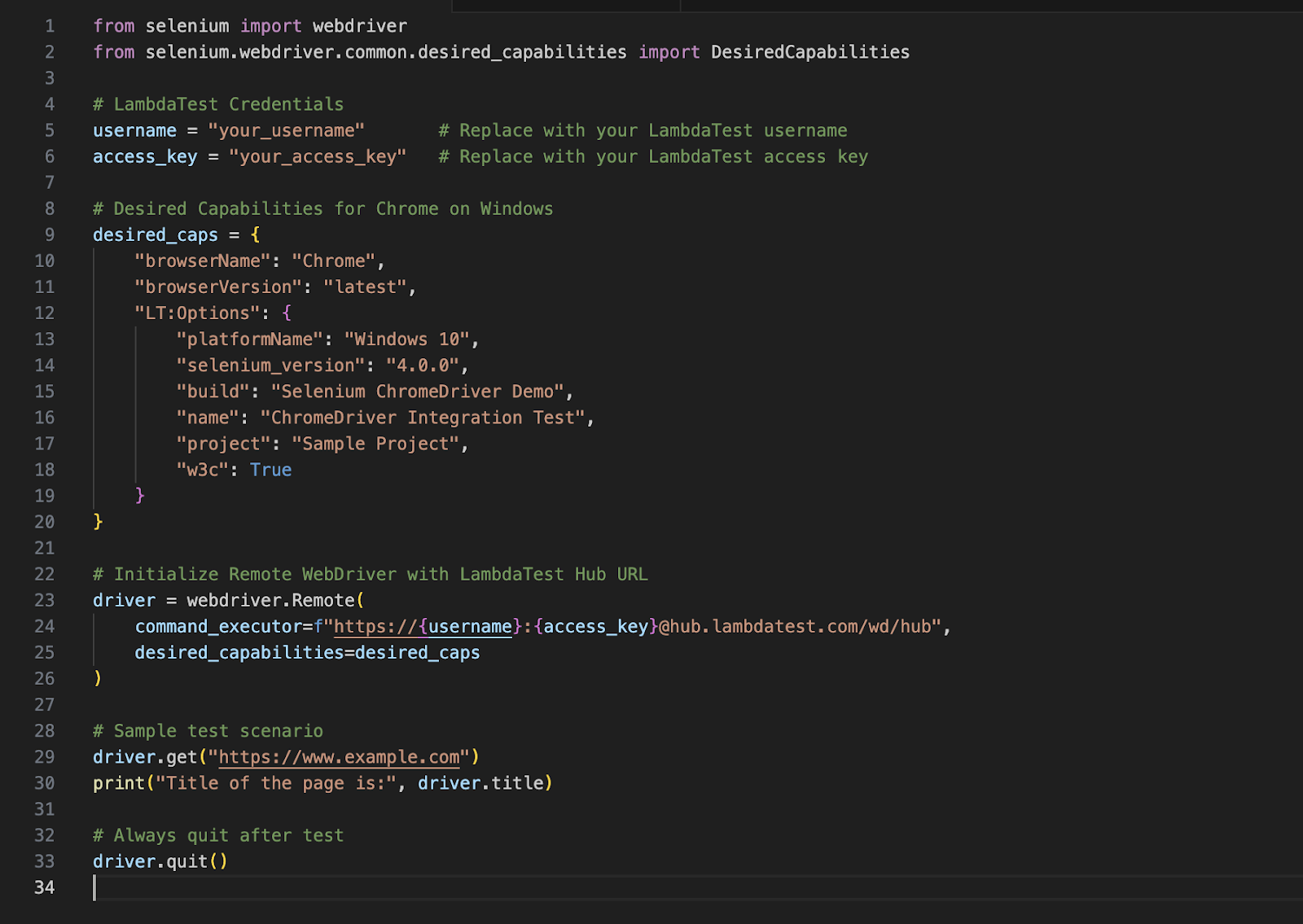Click the "LT:Options" key
1303x924 pixels.
197,313
